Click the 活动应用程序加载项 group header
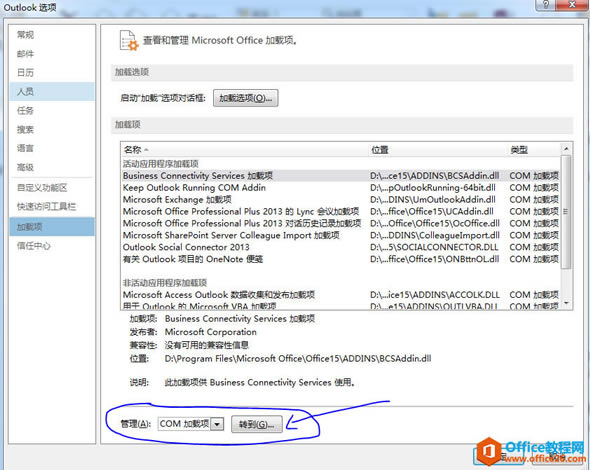The image size is (590, 470). click(161, 164)
